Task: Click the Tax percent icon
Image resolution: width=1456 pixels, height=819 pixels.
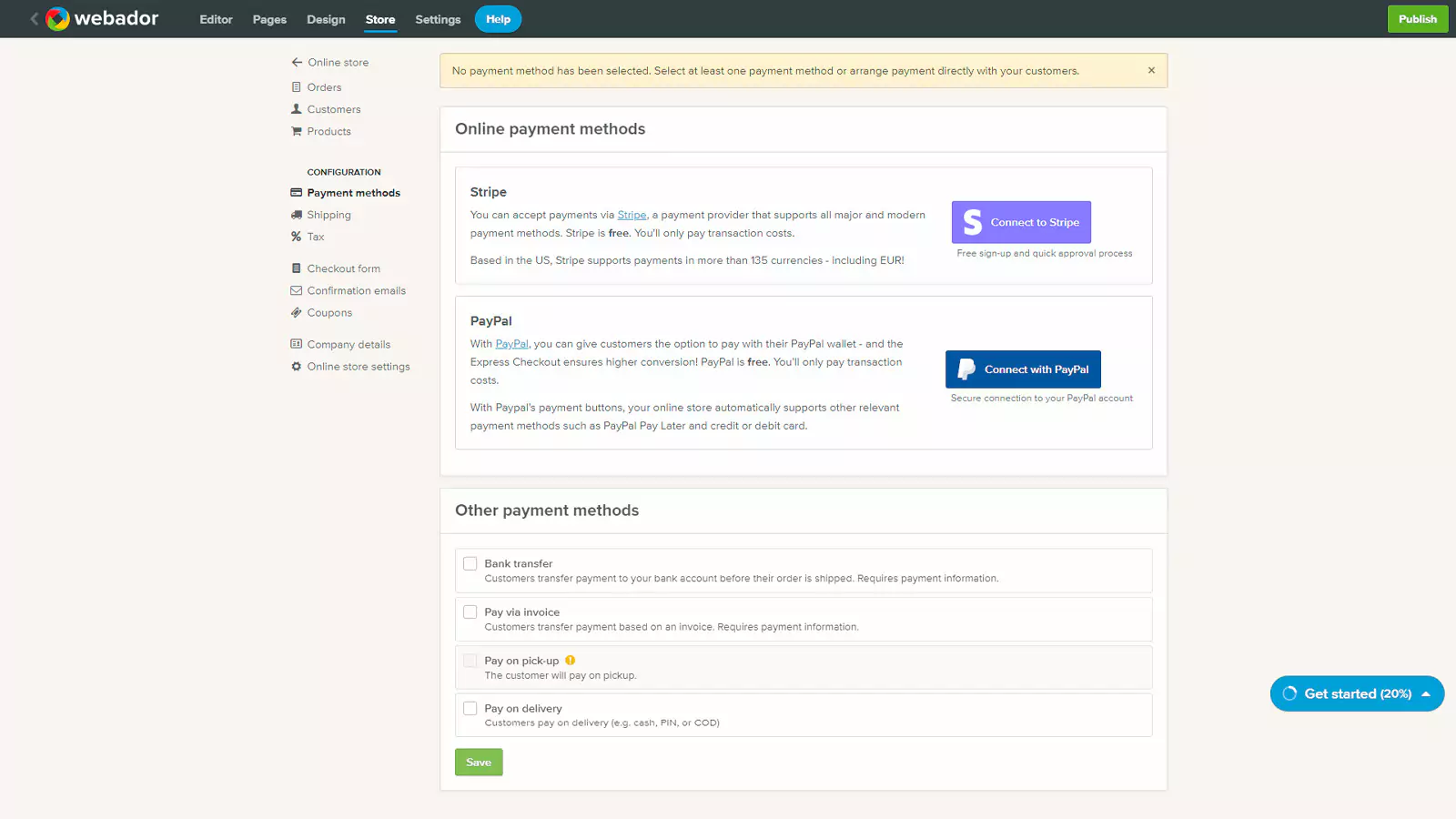Action: tap(296, 237)
